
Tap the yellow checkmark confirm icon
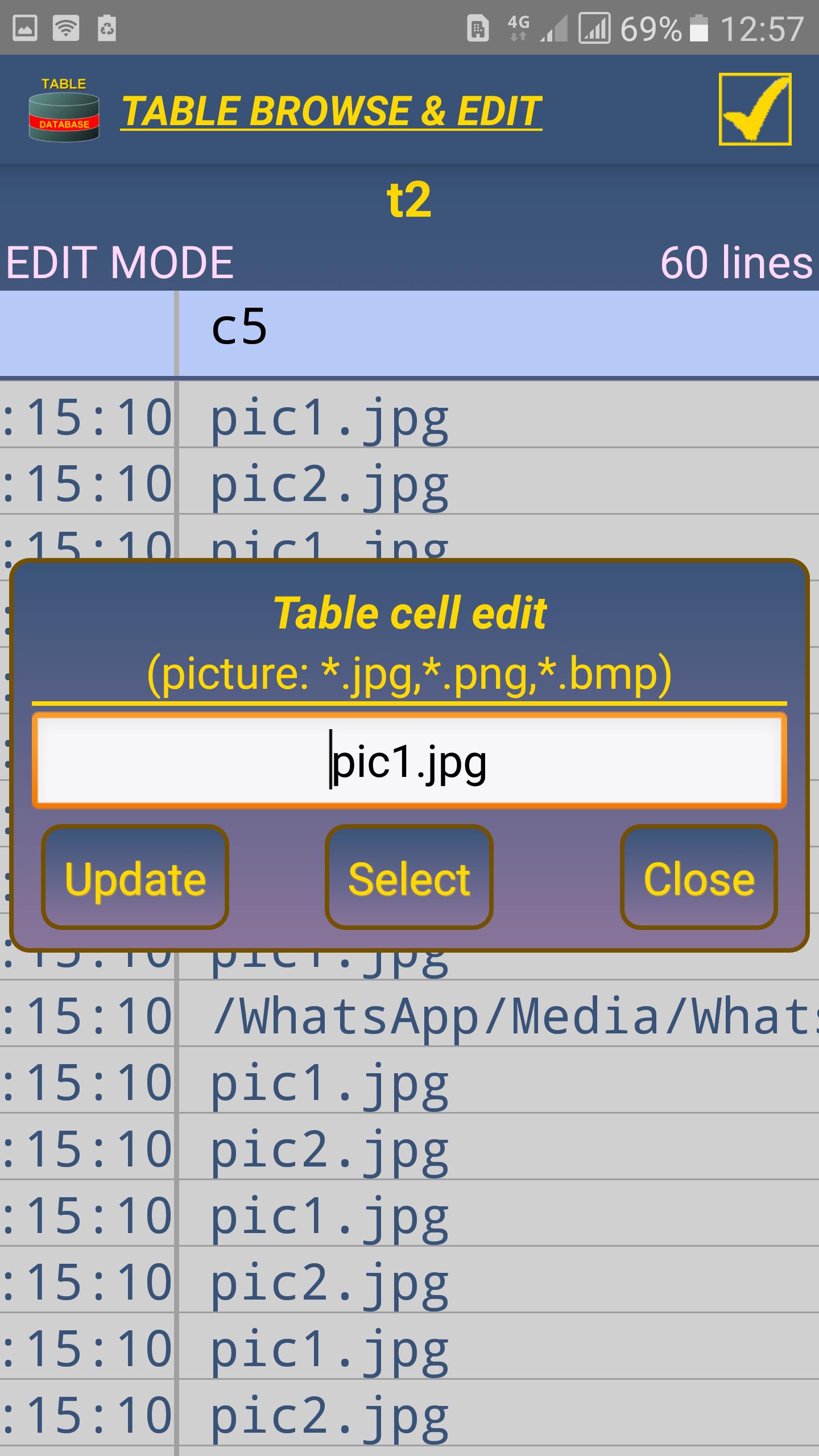click(x=755, y=109)
